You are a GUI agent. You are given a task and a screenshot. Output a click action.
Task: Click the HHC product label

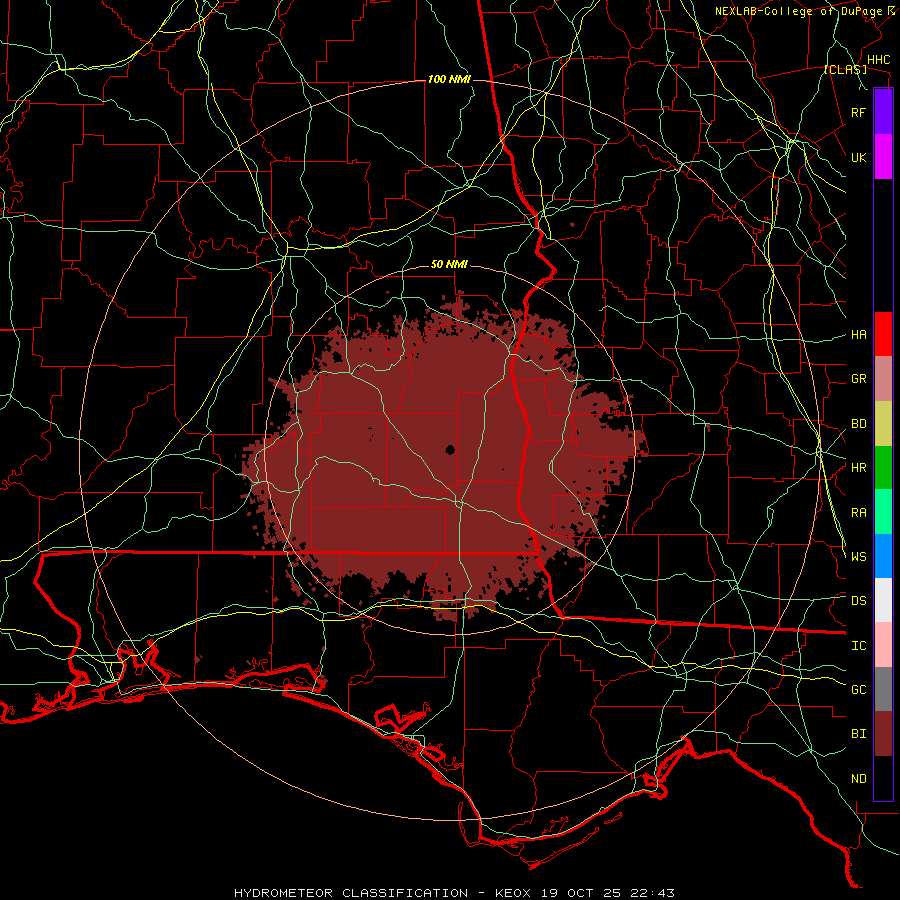(x=878, y=60)
